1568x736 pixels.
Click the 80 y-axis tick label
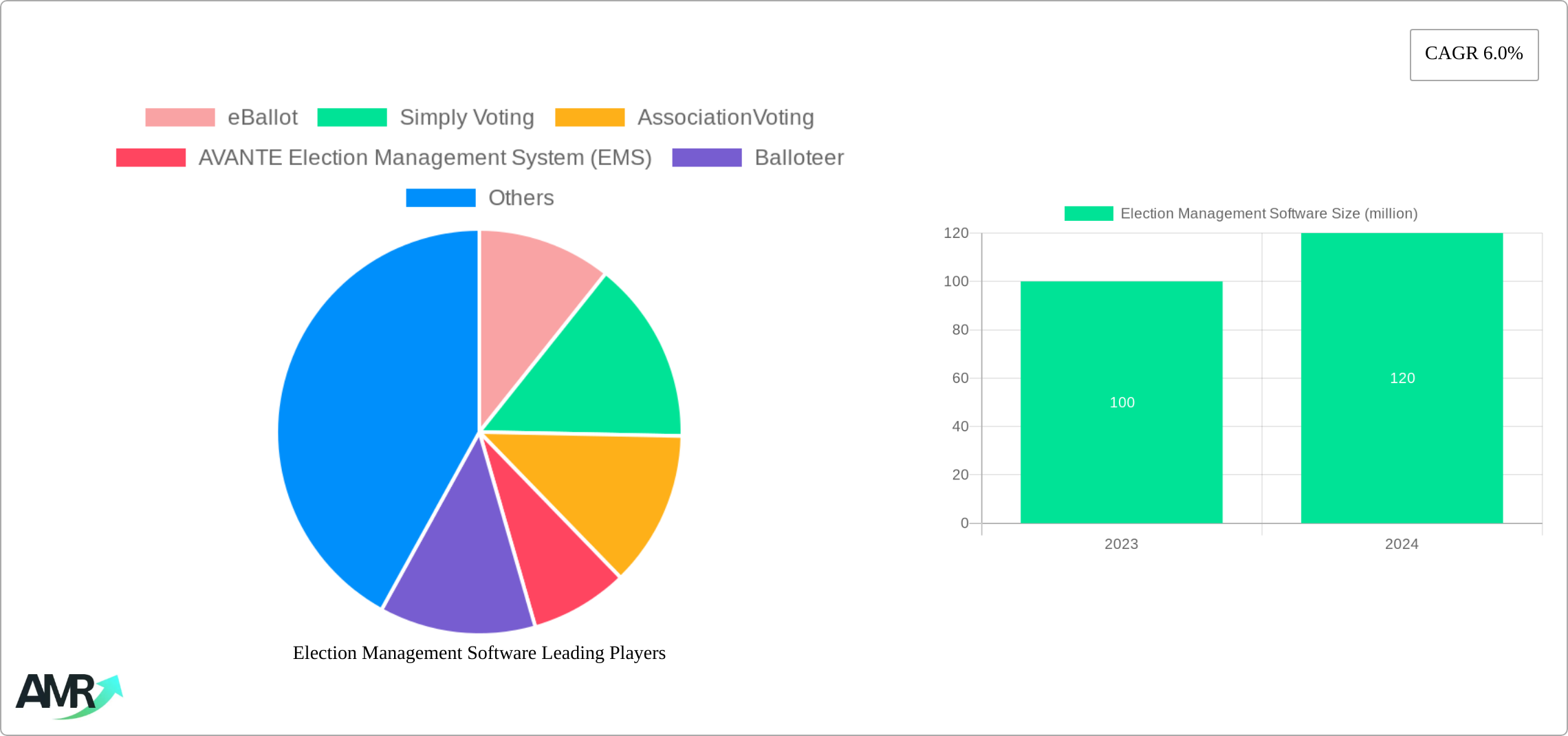coord(960,330)
